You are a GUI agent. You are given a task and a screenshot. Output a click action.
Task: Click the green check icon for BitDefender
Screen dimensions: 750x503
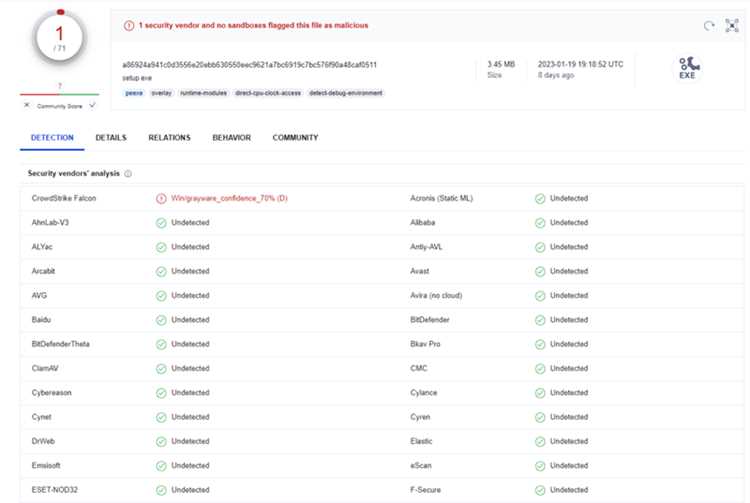(540, 320)
